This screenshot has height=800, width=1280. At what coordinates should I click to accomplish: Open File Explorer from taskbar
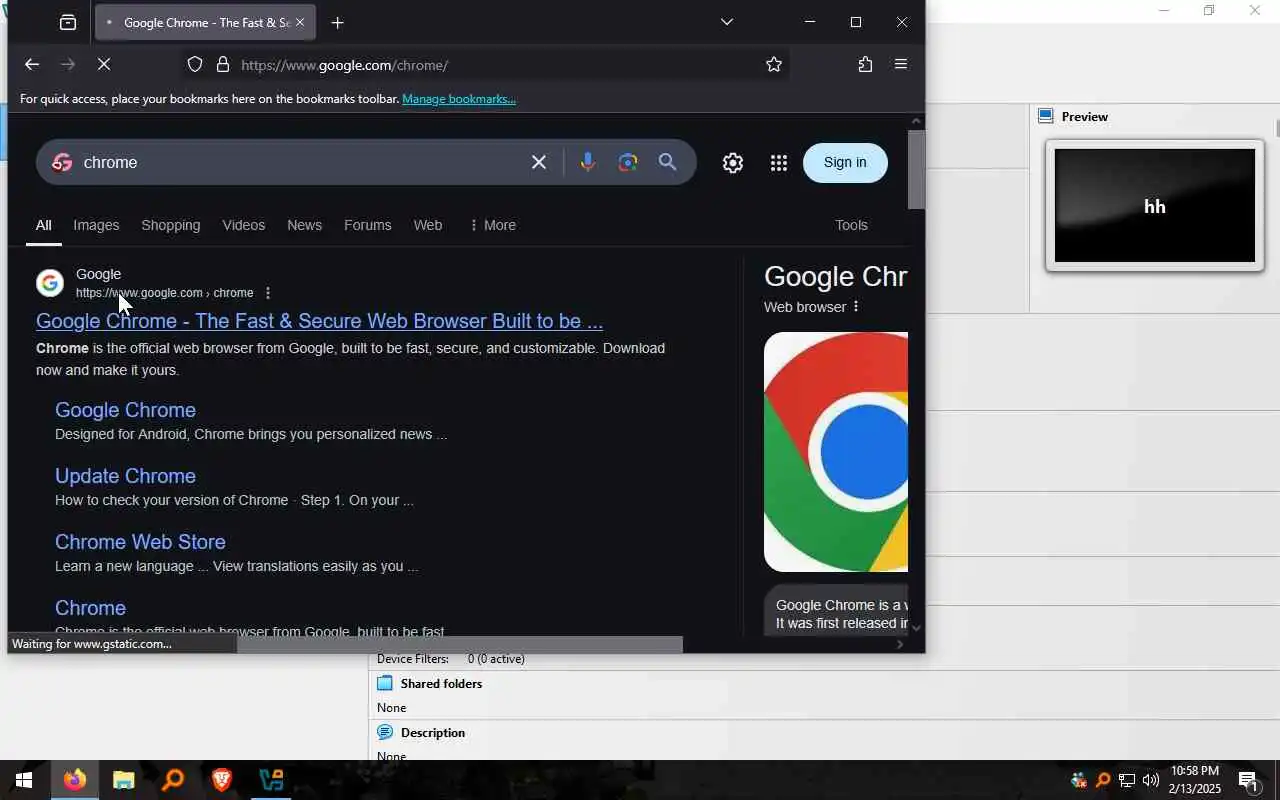(x=123, y=780)
